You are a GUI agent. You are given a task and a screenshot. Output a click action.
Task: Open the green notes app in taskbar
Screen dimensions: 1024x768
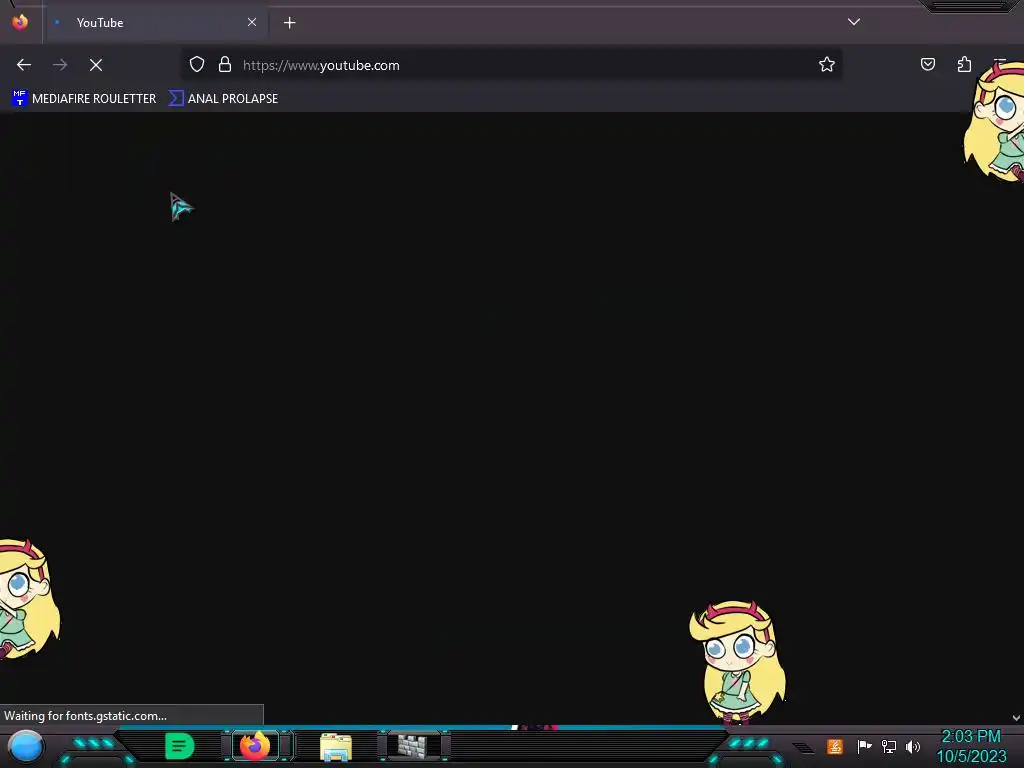point(180,746)
